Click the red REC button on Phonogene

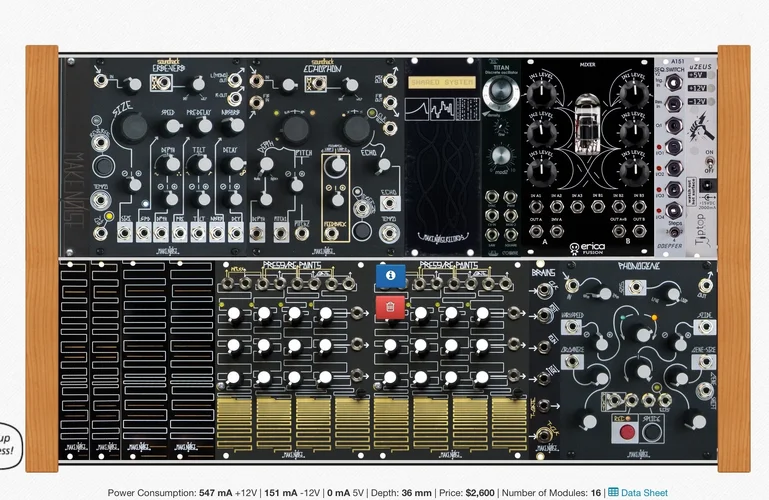click(627, 432)
